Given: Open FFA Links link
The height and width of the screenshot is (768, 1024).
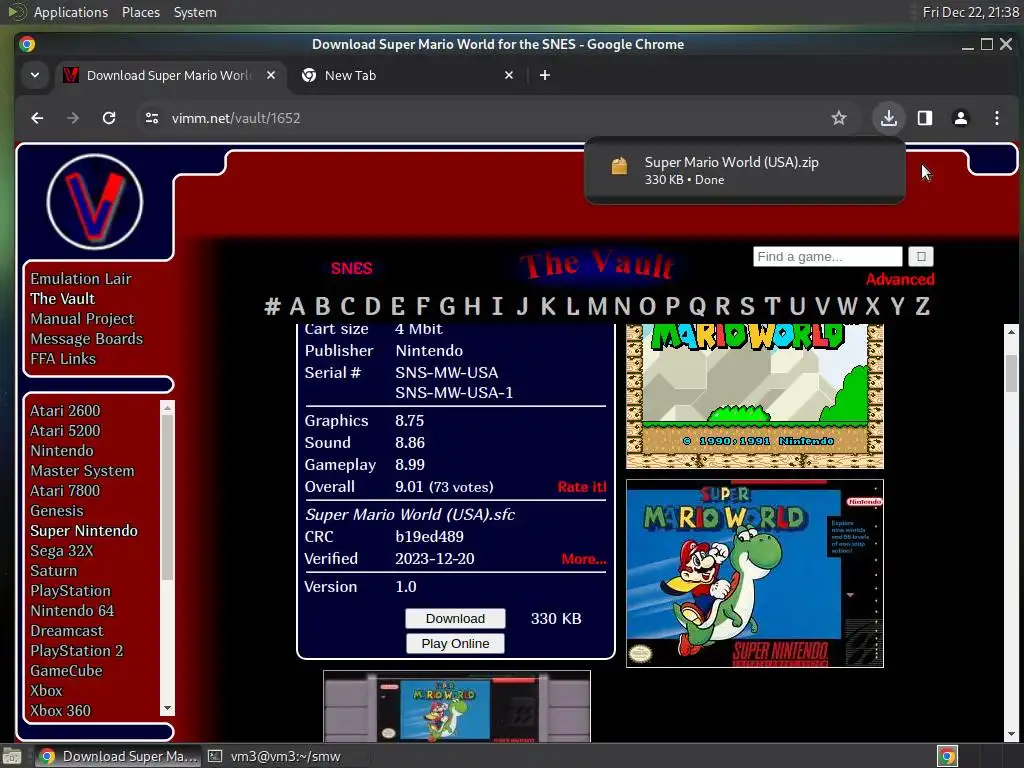Looking at the screenshot, I should tap(63, 359).
